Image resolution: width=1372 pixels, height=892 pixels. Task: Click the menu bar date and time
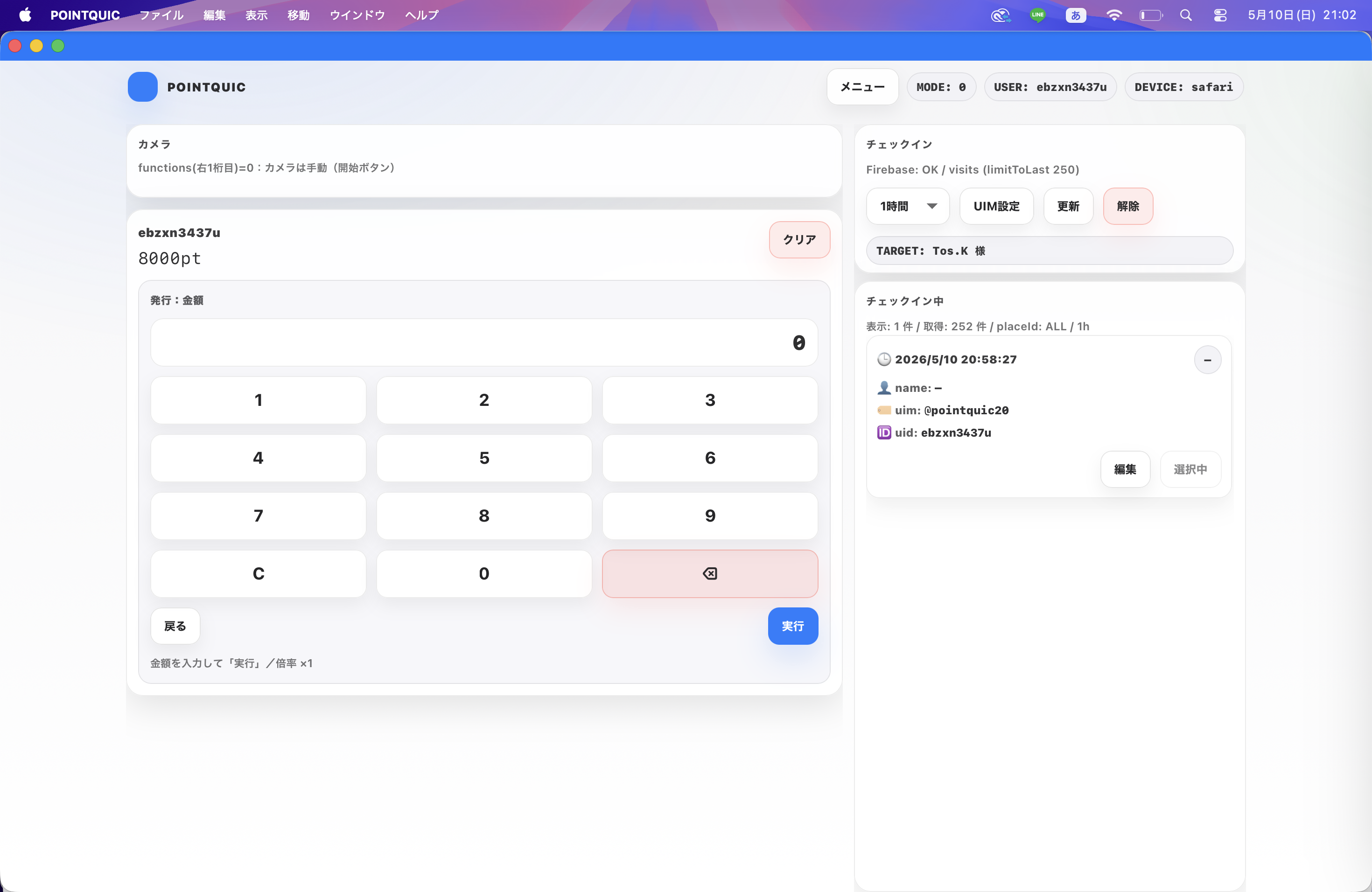tap(1302, 15)
